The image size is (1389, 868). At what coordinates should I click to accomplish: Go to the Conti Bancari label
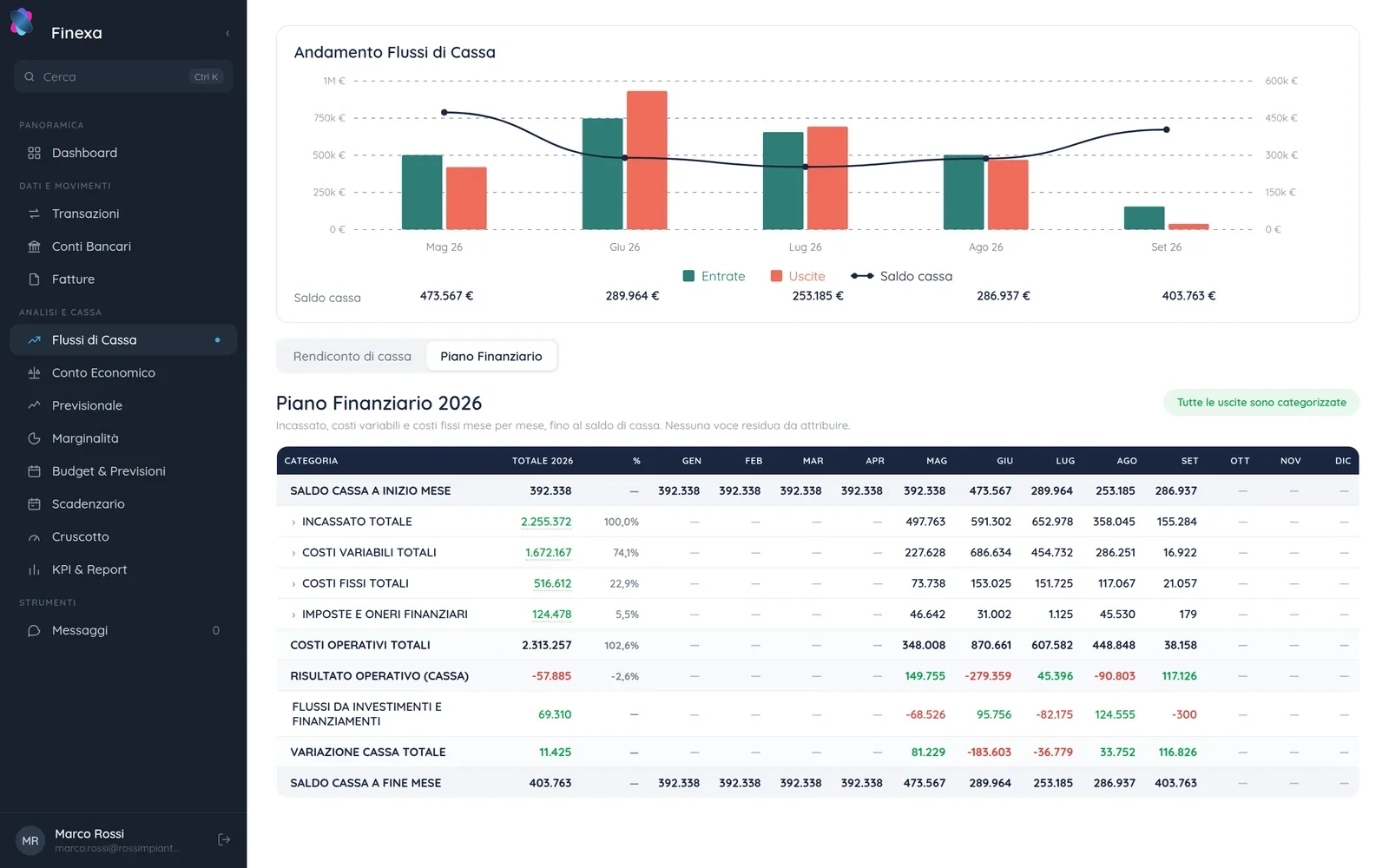coord(91,247)
